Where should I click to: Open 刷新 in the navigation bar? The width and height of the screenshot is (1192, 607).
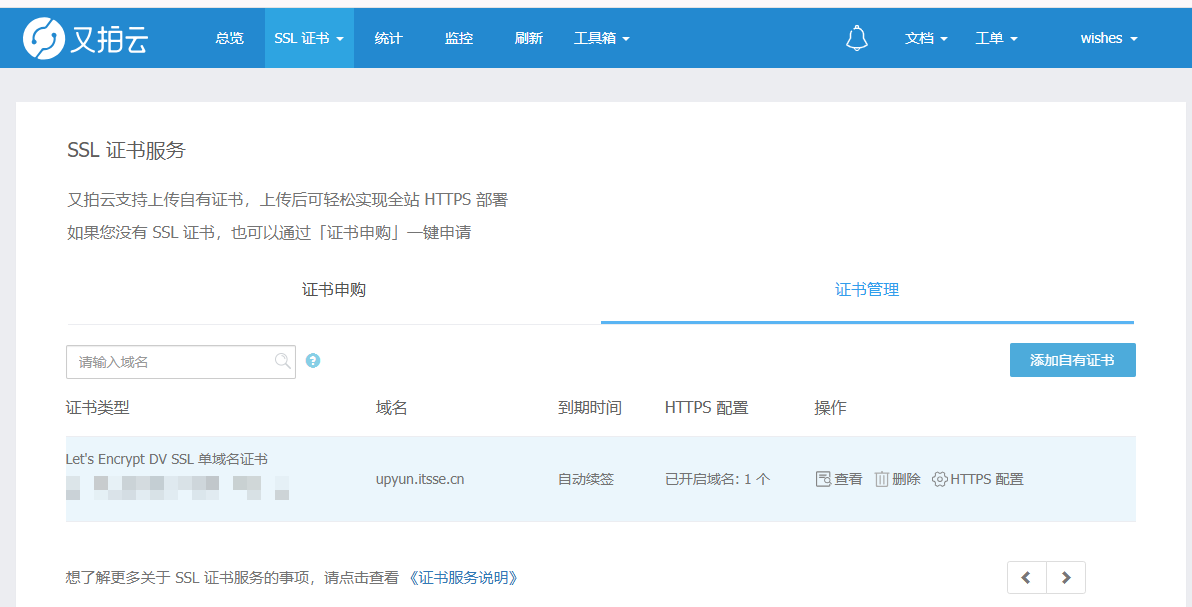click(x=528, y=38)
